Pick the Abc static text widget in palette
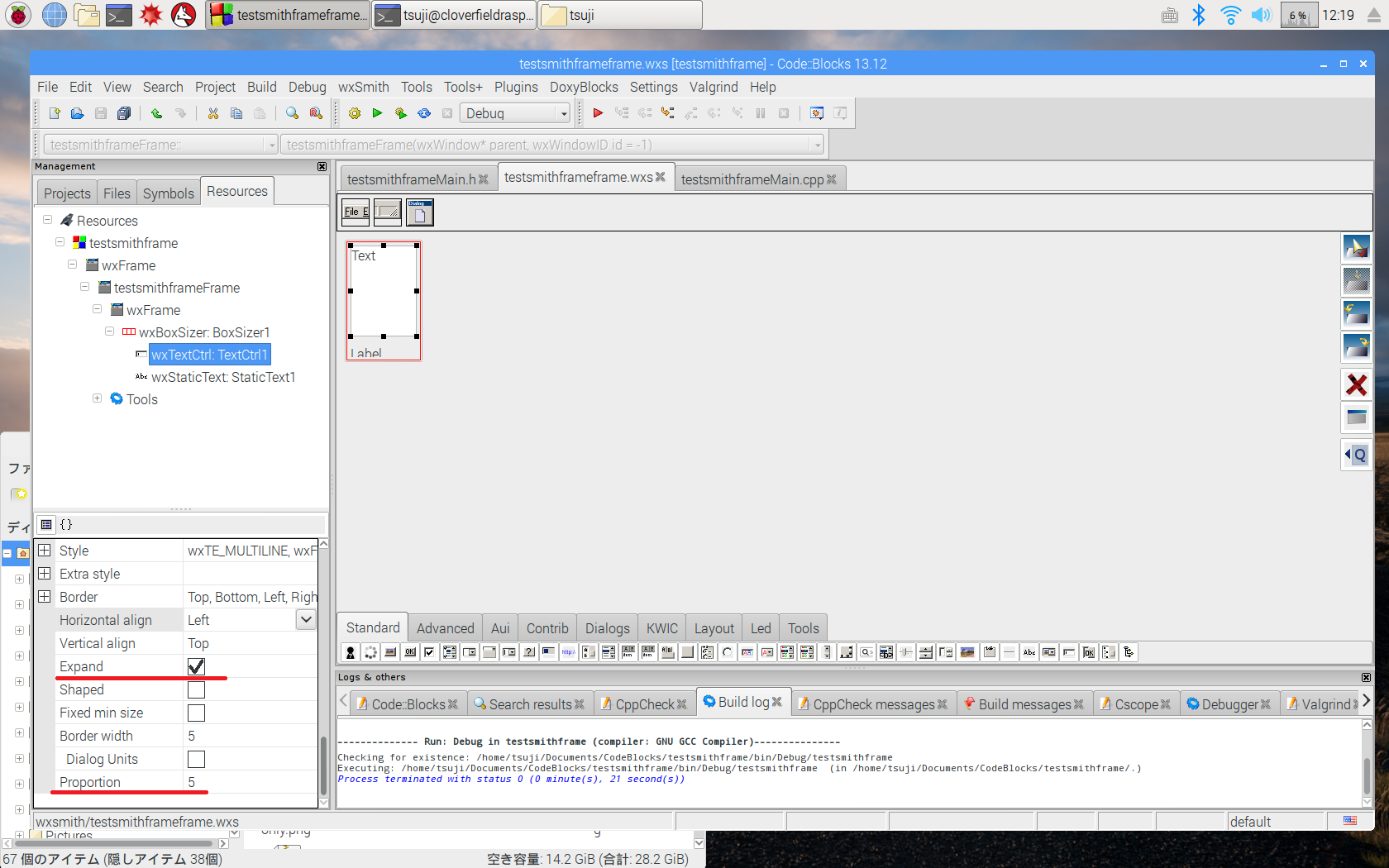The width and height of the screenshot is (1389, 868). (1029, 652)
